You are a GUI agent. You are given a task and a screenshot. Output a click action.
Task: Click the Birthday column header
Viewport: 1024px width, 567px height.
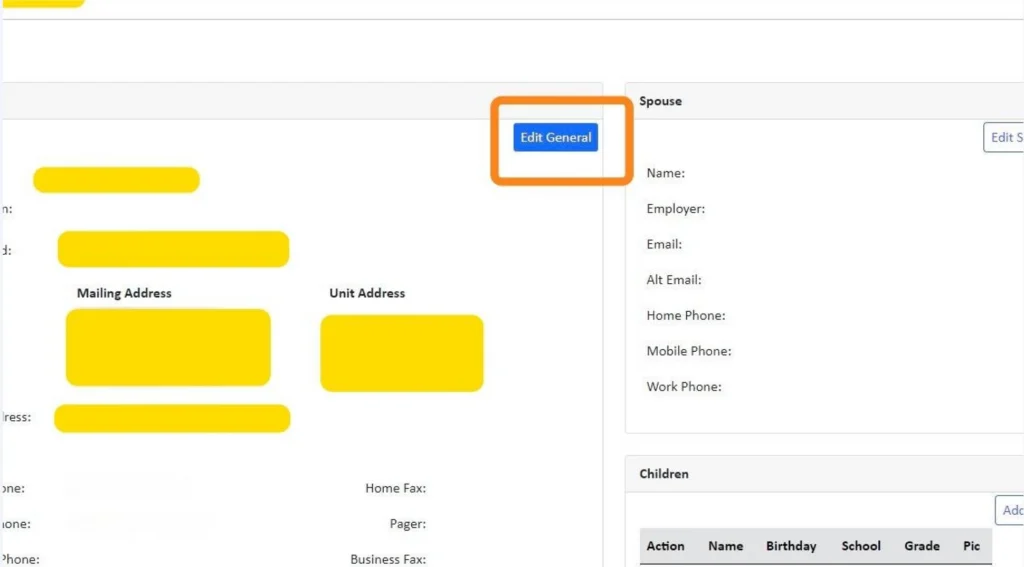(791, 546)
